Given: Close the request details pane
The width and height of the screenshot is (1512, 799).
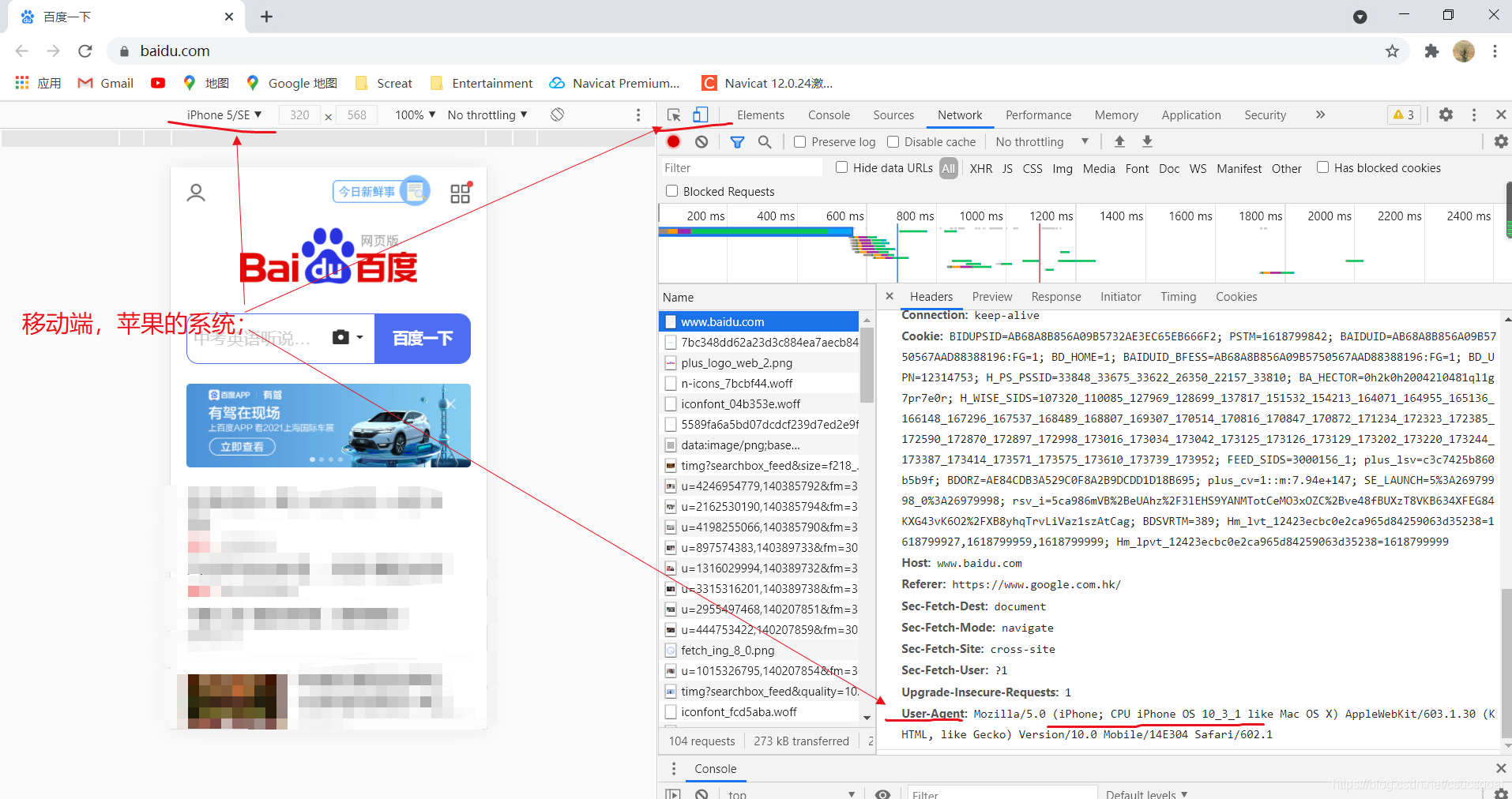Looking at the screenshot, I should point(890,296).
